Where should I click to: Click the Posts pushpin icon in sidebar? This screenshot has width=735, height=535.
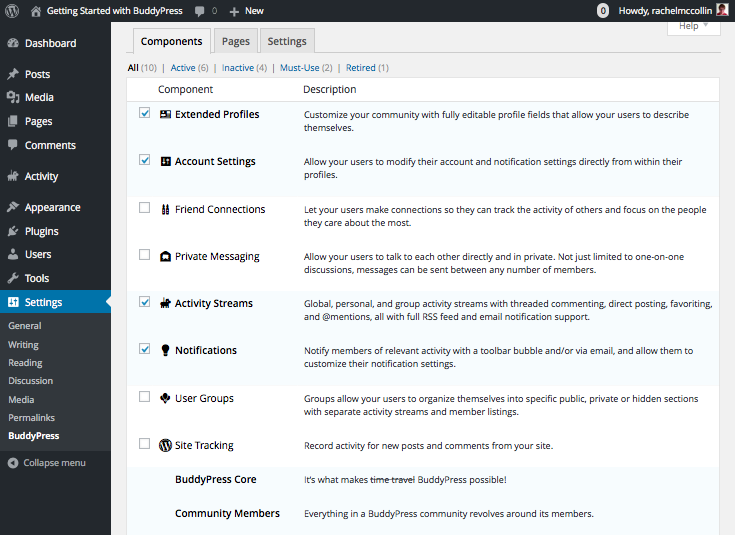click(13, 74)
